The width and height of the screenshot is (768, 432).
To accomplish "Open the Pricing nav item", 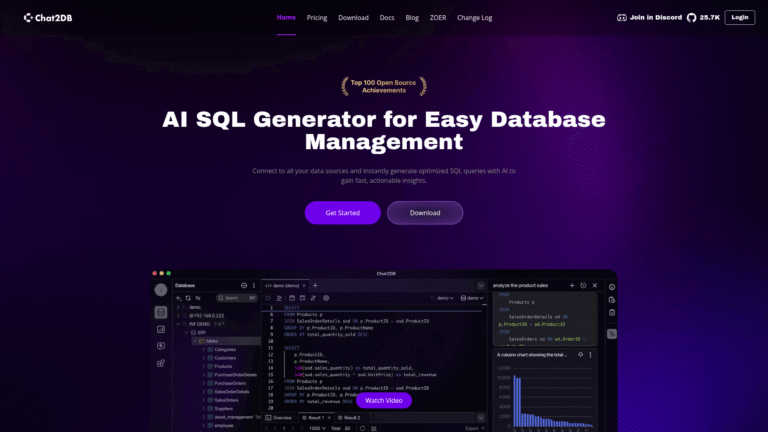I will coord(317,18).
